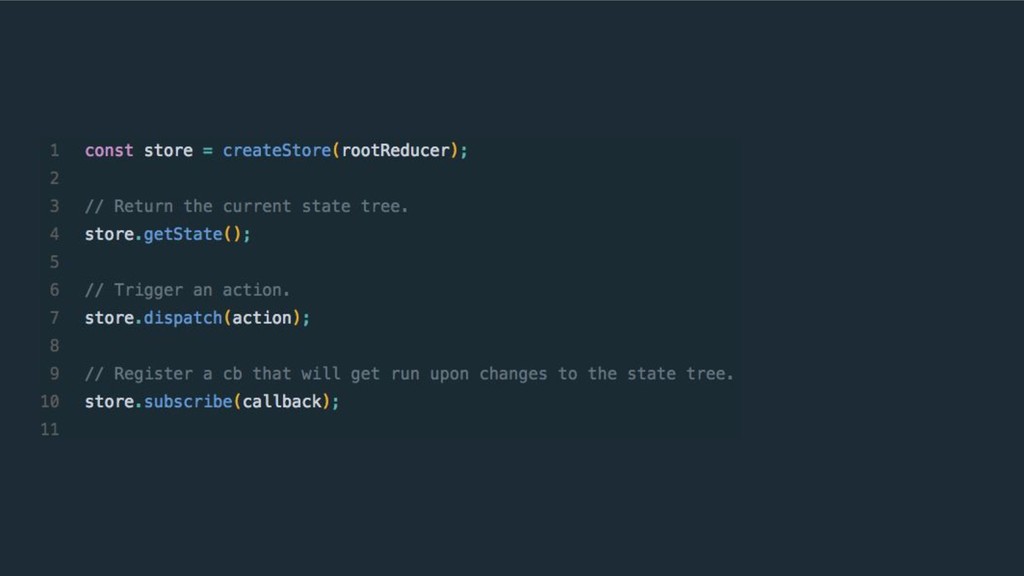Select the createStore function name
This screenshot has height=576, width=1024.
277,151
